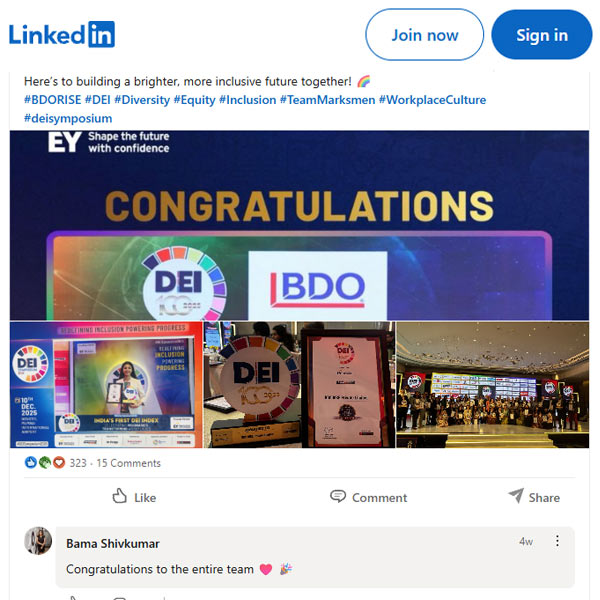Open the #WorkplaceCulture hashtag link
Viewport: 600px width, 600px height.
tap(432, 100)
